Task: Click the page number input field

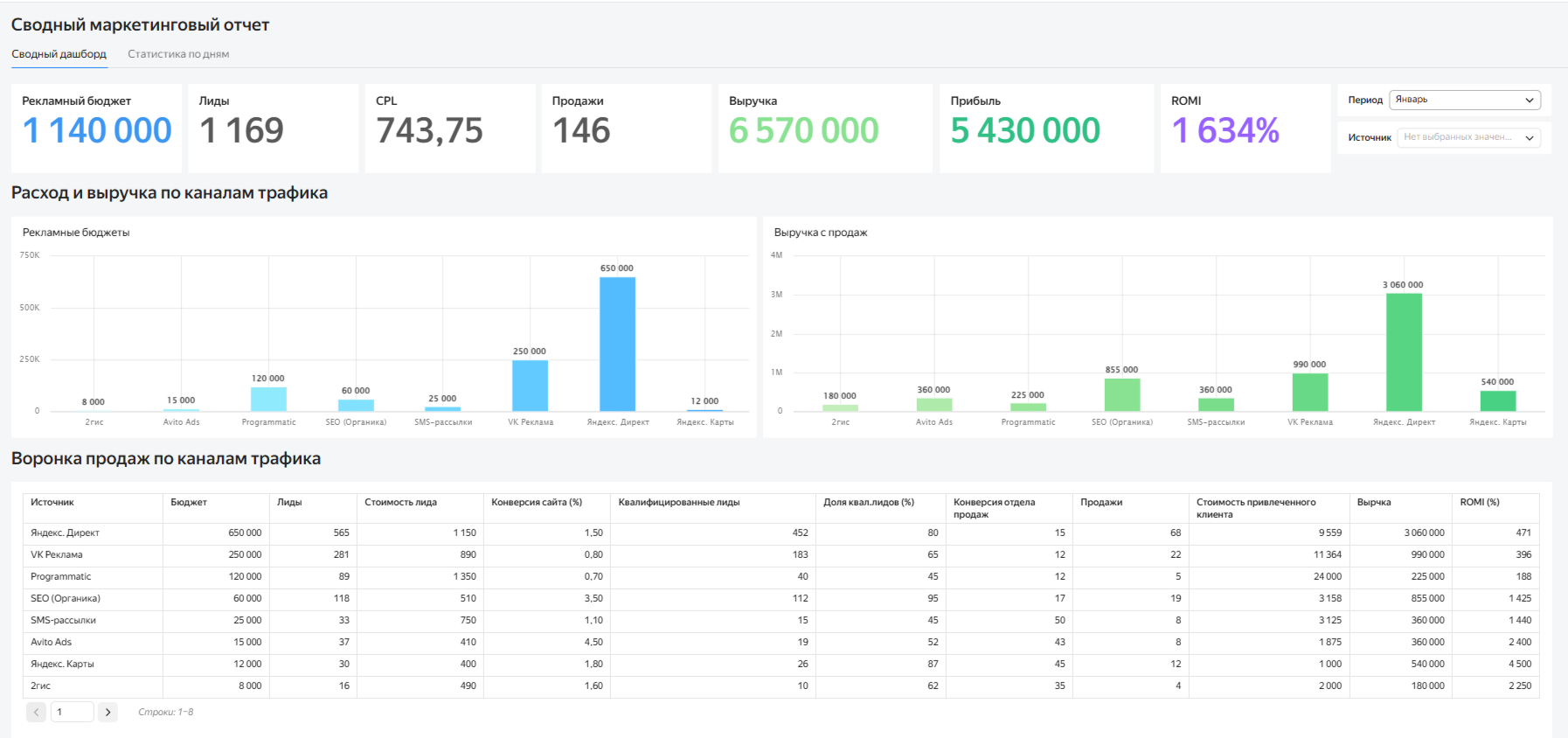Action: click(72, 712)
